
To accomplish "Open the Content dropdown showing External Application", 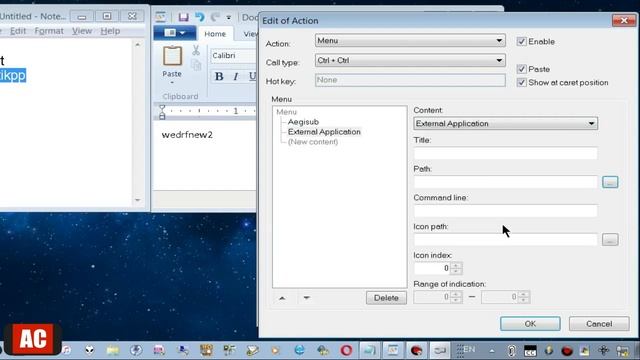I will [x=506, y=124].
